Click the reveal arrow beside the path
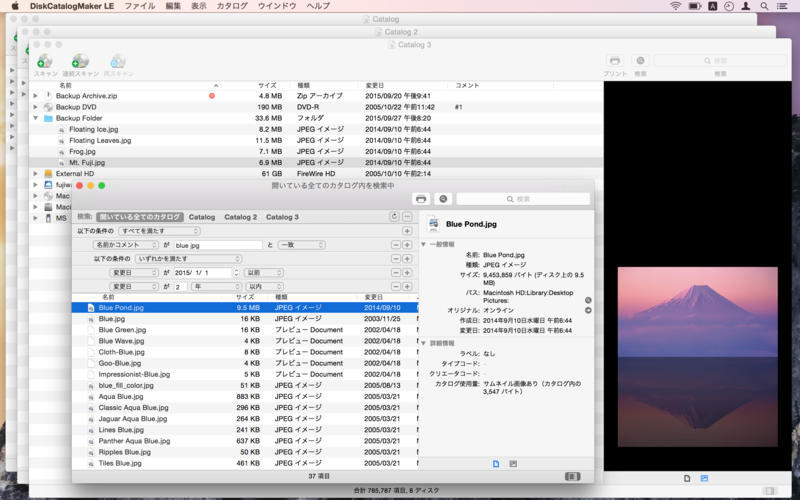Screen dimensions: 800x500 588,300
